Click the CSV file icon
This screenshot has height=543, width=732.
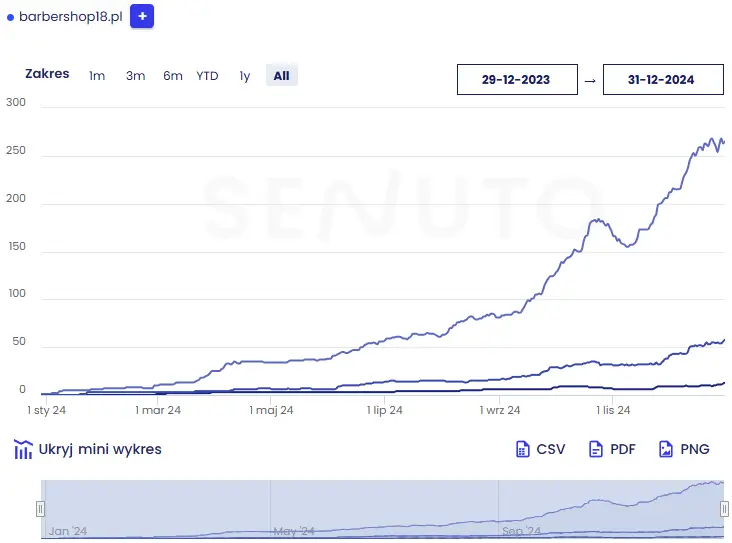523,449
